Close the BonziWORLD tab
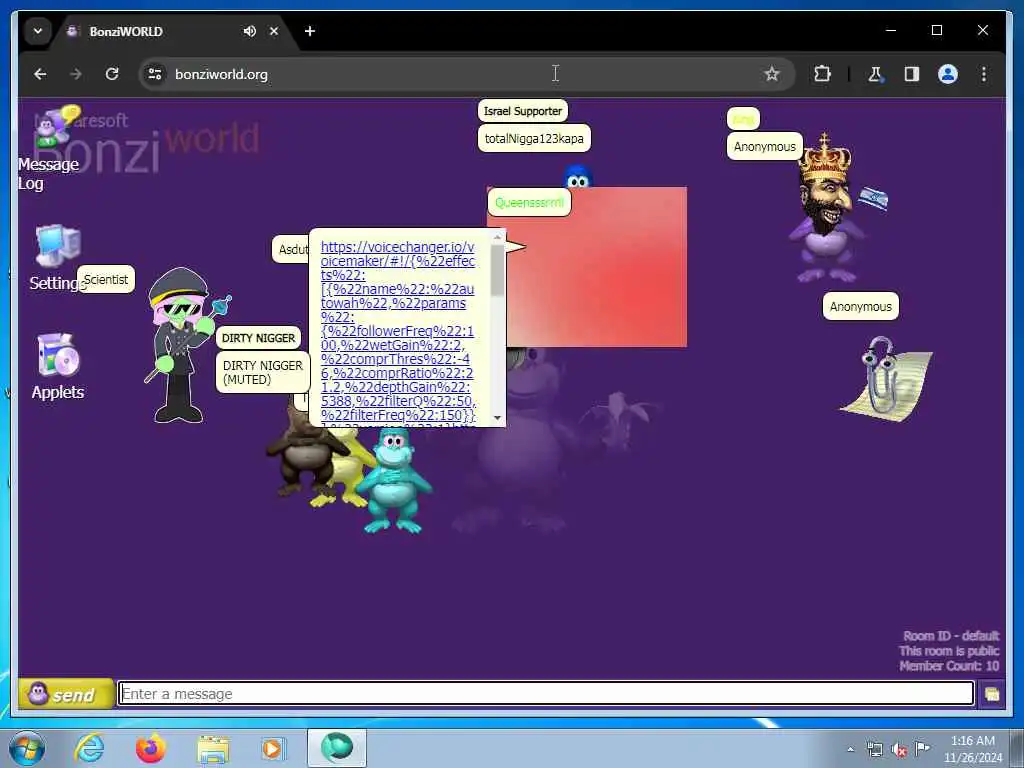This screenshot has height=768, width=1024. tap(274, 31)
